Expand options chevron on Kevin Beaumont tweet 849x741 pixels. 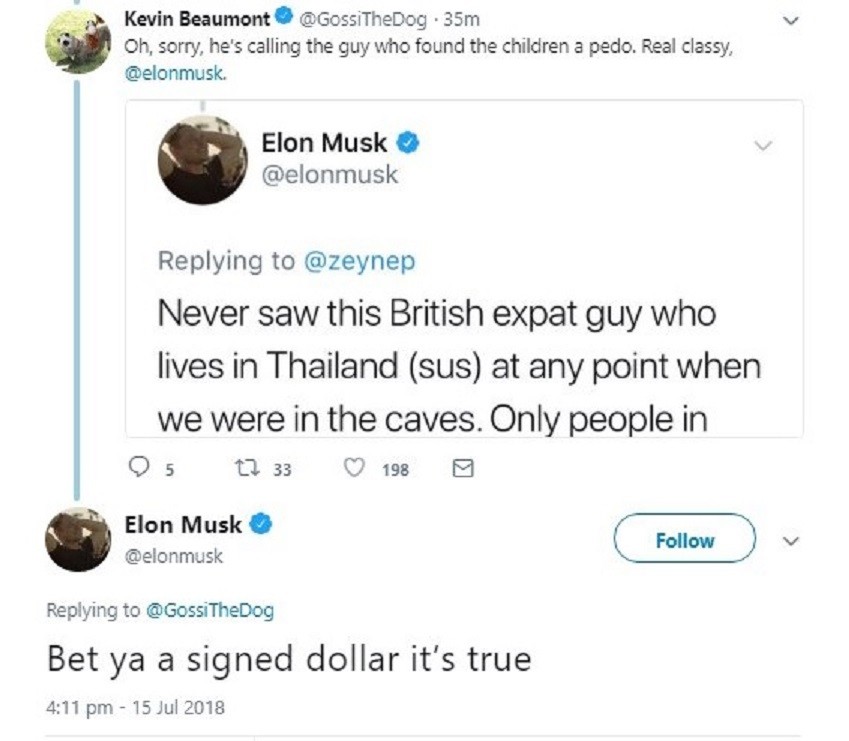[792, 21]
